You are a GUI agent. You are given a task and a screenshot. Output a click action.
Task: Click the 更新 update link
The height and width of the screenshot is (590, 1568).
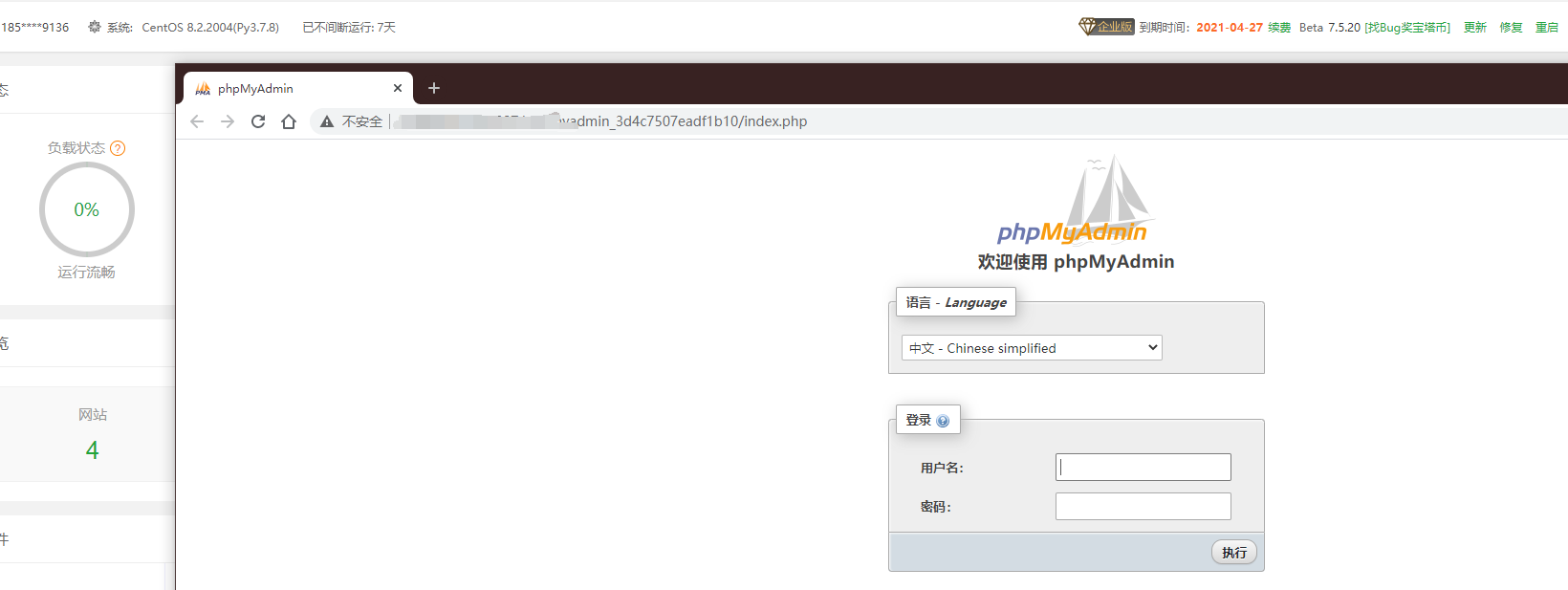pos(1475,28)
